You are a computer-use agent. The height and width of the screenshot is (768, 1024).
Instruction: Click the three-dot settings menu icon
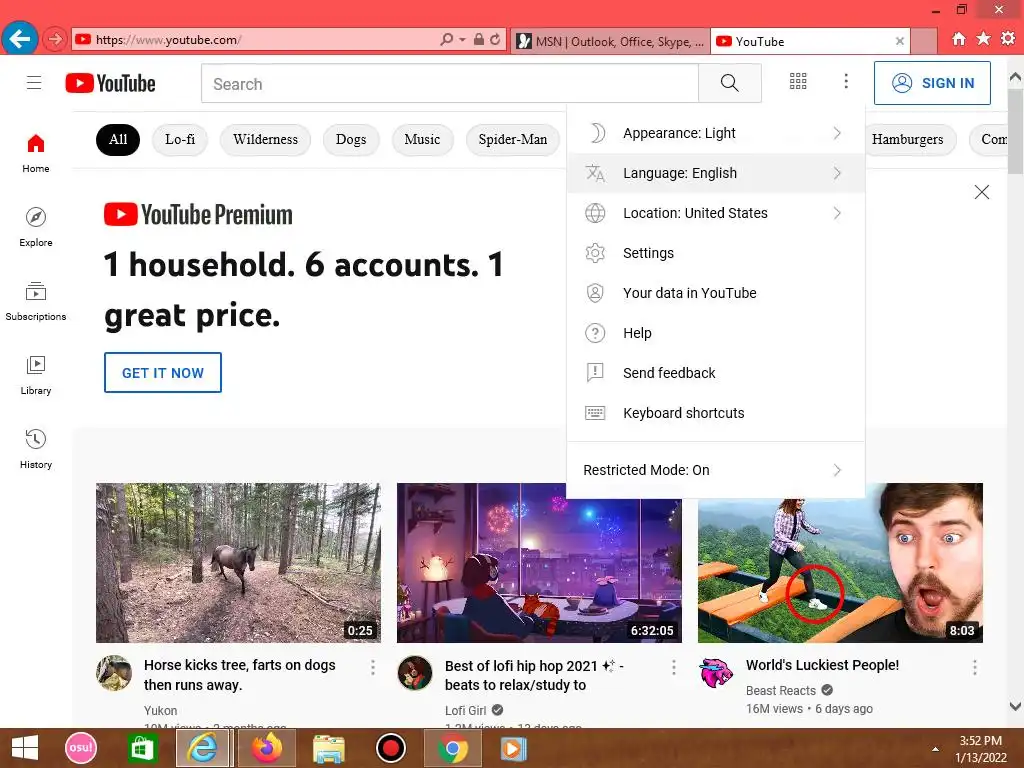click(846, 81)
